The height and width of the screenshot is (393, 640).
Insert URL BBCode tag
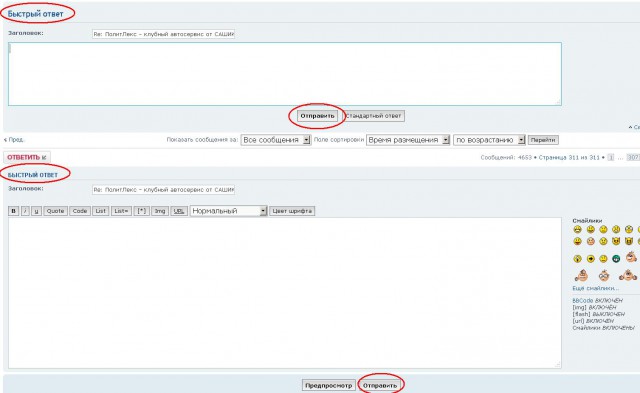[x=179, y=211]
